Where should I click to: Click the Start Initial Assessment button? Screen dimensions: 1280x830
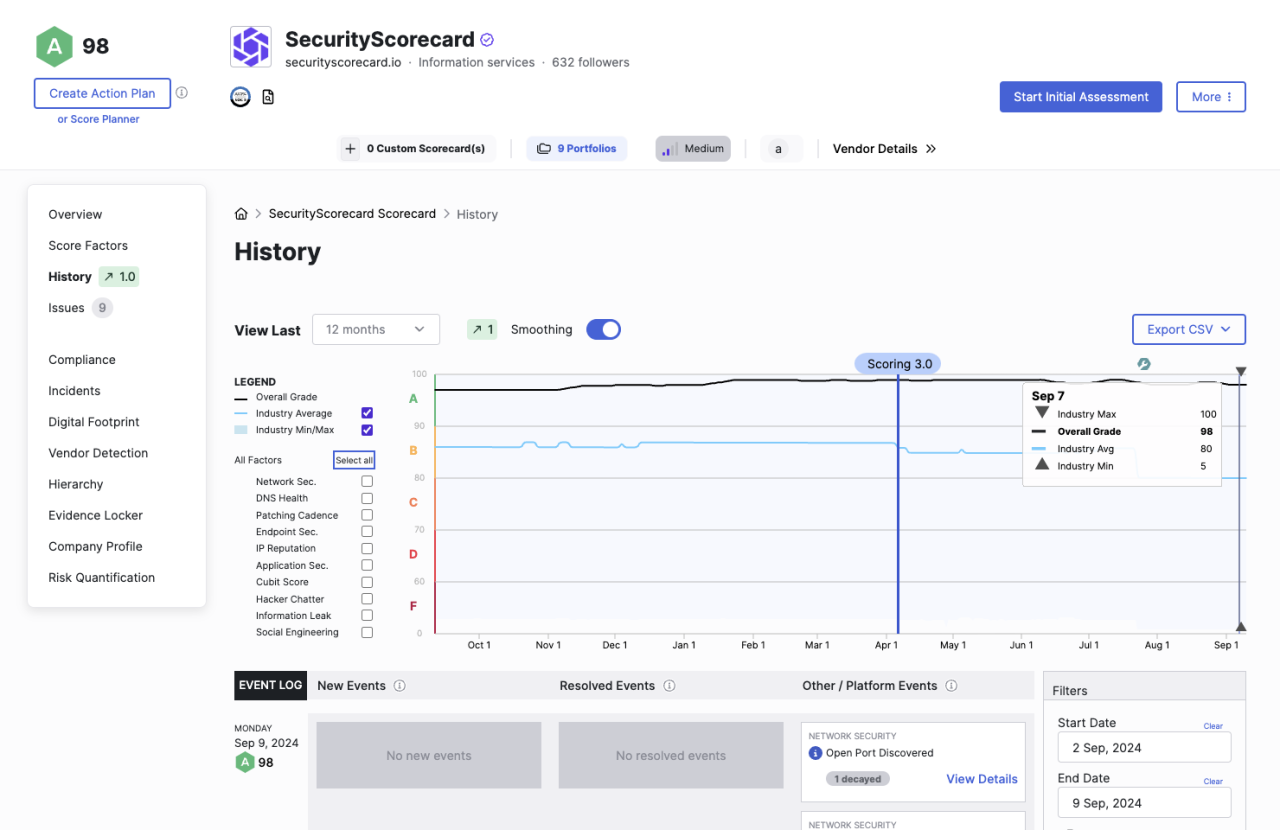coord(1080,97)
